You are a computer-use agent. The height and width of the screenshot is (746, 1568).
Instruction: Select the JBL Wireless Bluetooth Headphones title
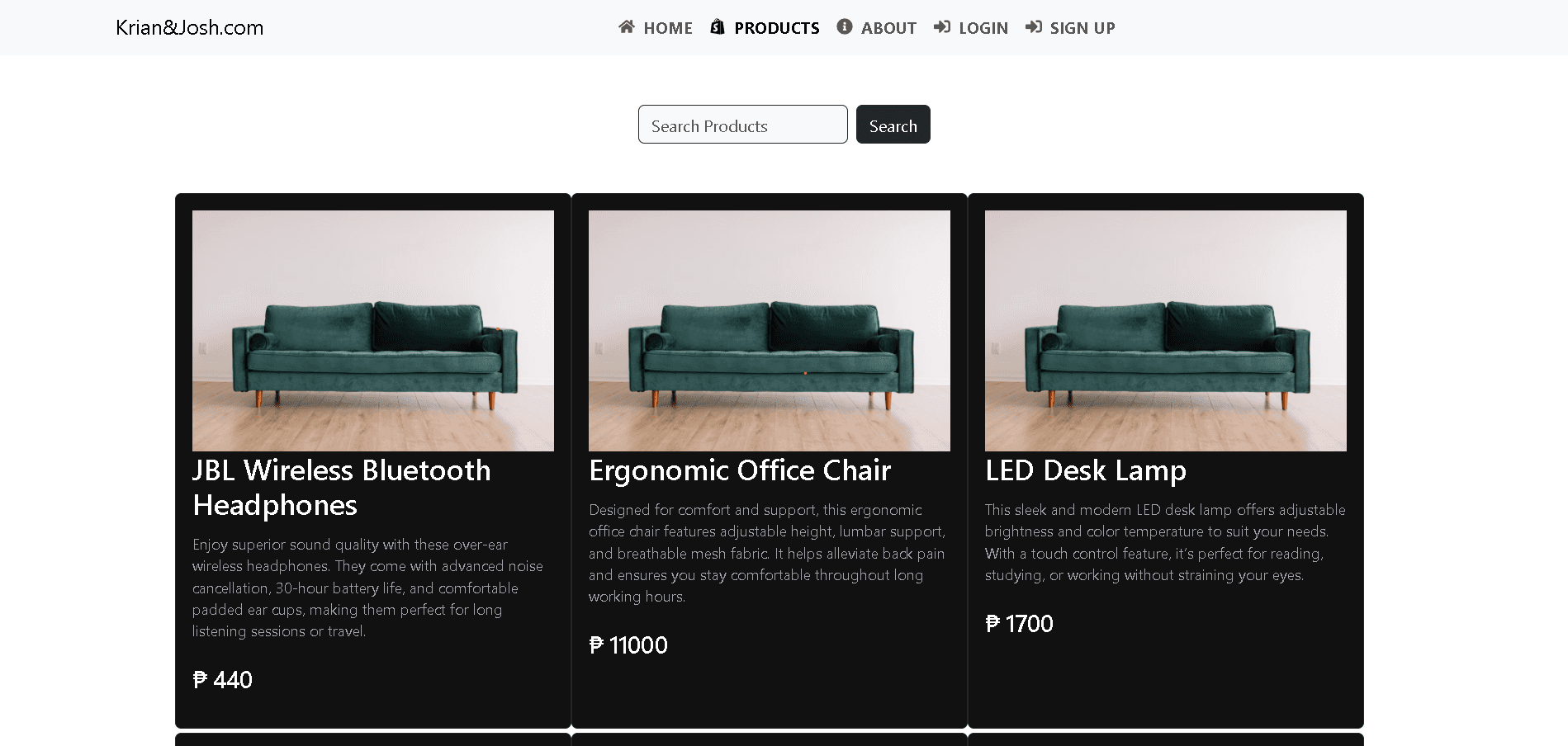click(341, 487)
